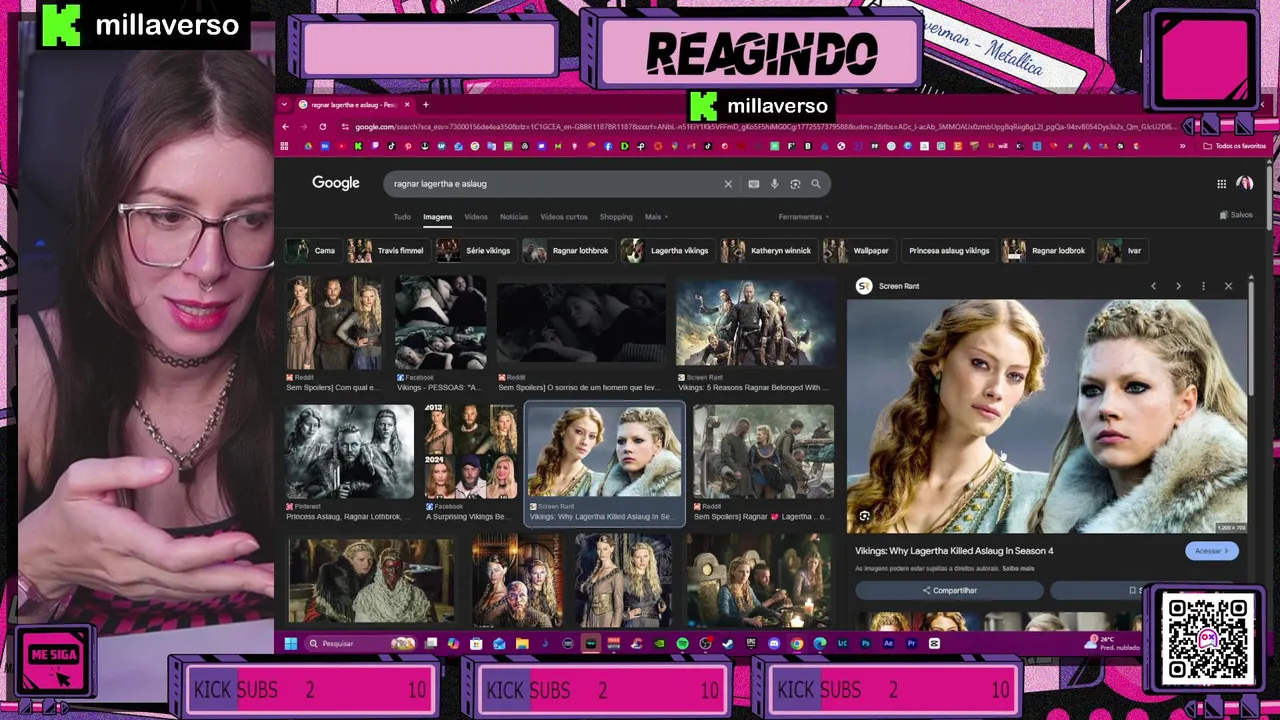Open Windows Start menu
1280x720 pixels.
(x=290, y=643)
